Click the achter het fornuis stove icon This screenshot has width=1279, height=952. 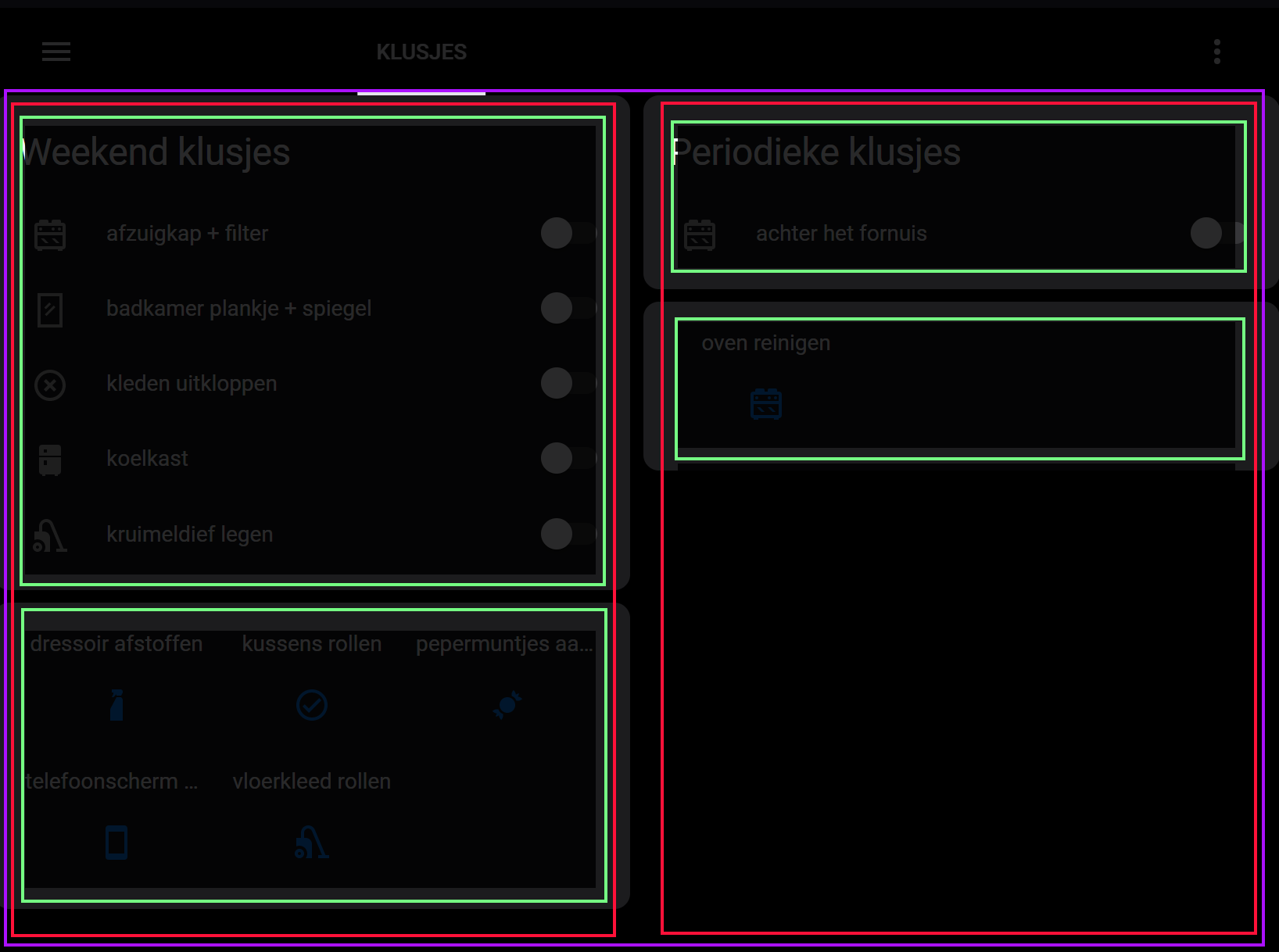[700, 234]
